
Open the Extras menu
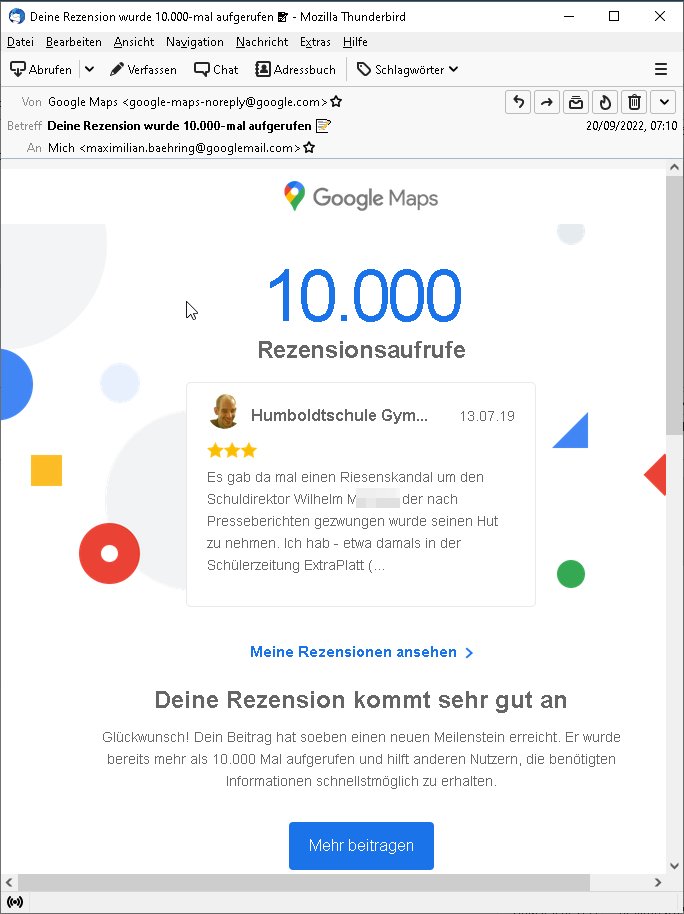tap(315, 42)
